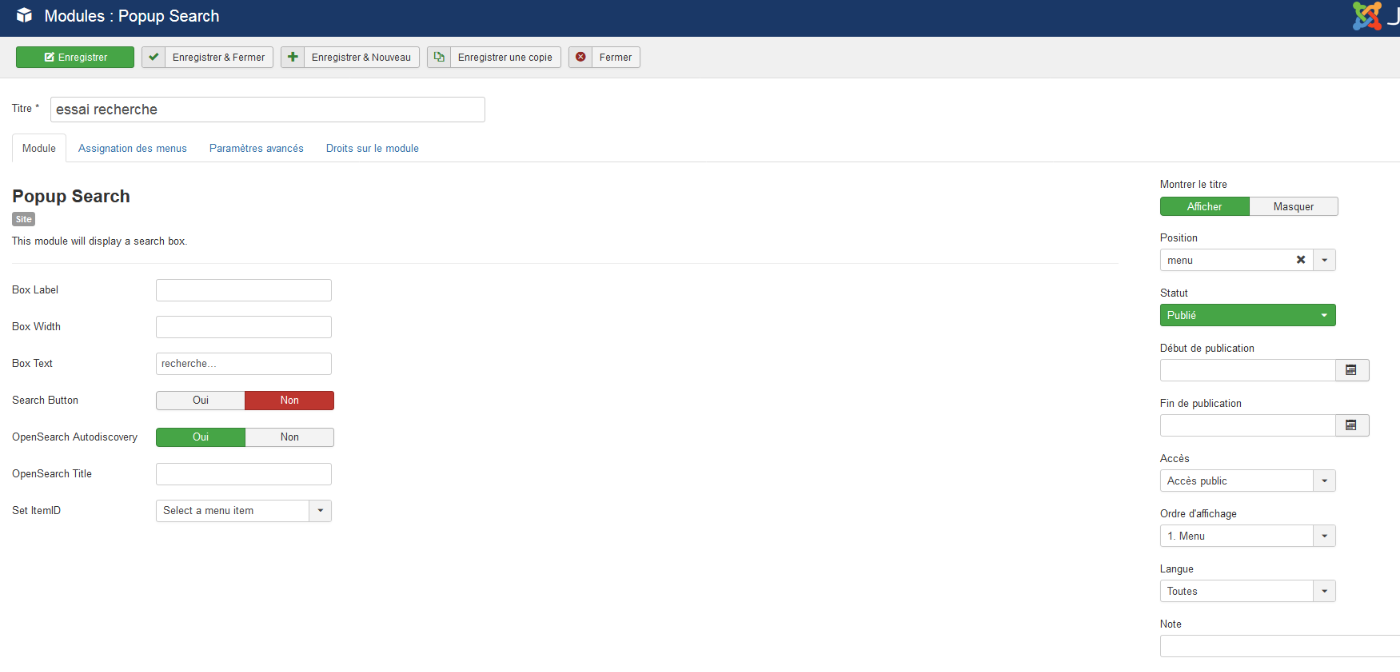Select Masquer for Montrer le titre
This screenshot has width=1400, height=672.
click(x=1293, y=207)
